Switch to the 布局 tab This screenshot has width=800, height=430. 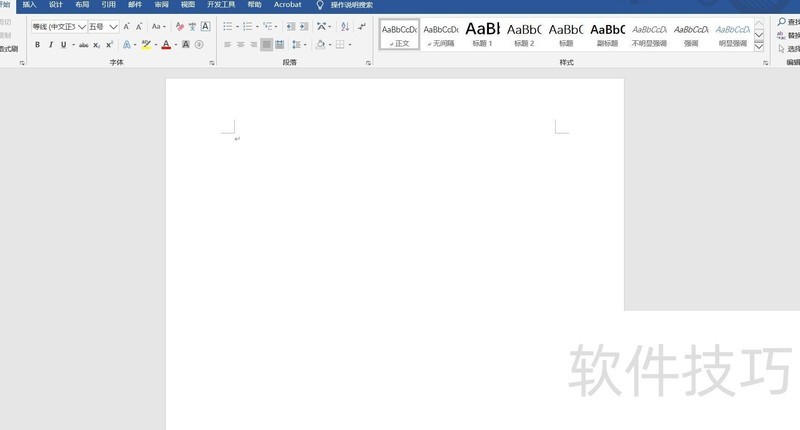[82, 5]
